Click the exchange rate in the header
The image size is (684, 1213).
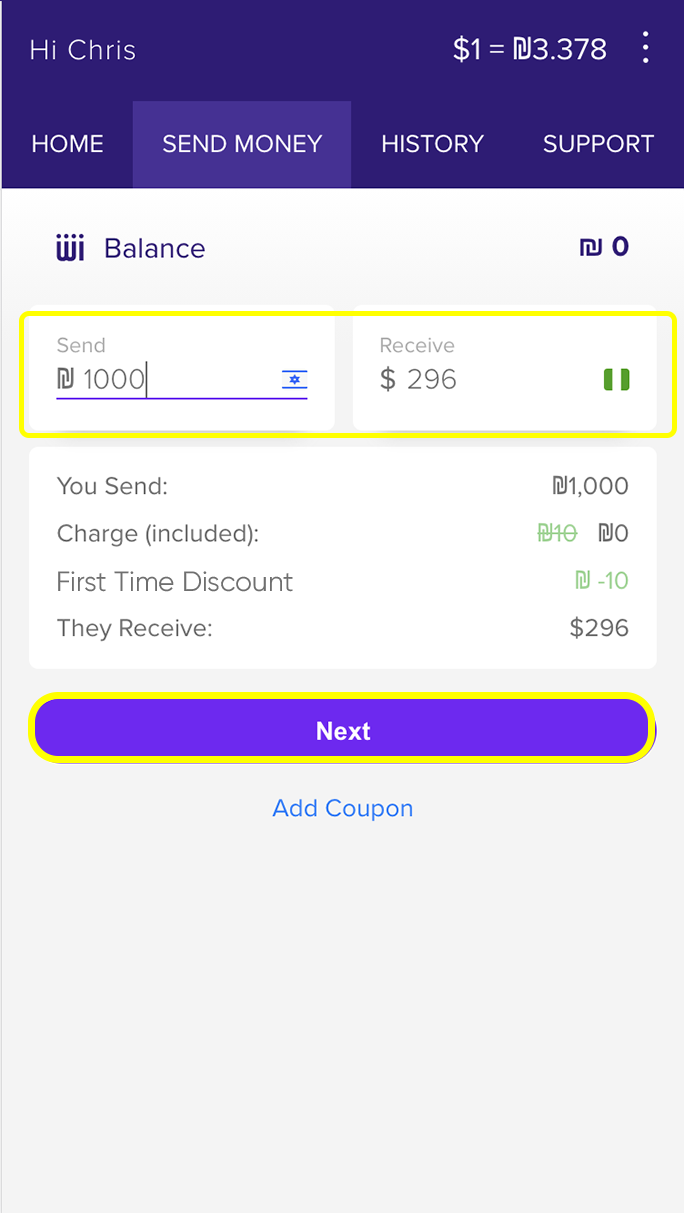(x=529, y=49)
